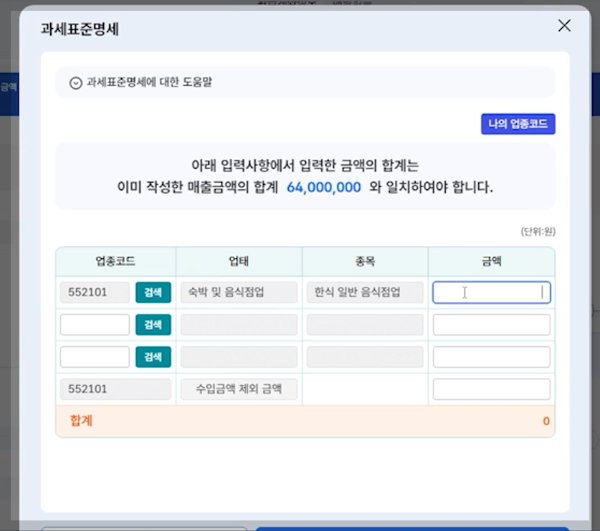Screen dimensions: 600x531
Task: Click the (단위:원) unit label
Action: 538,231
